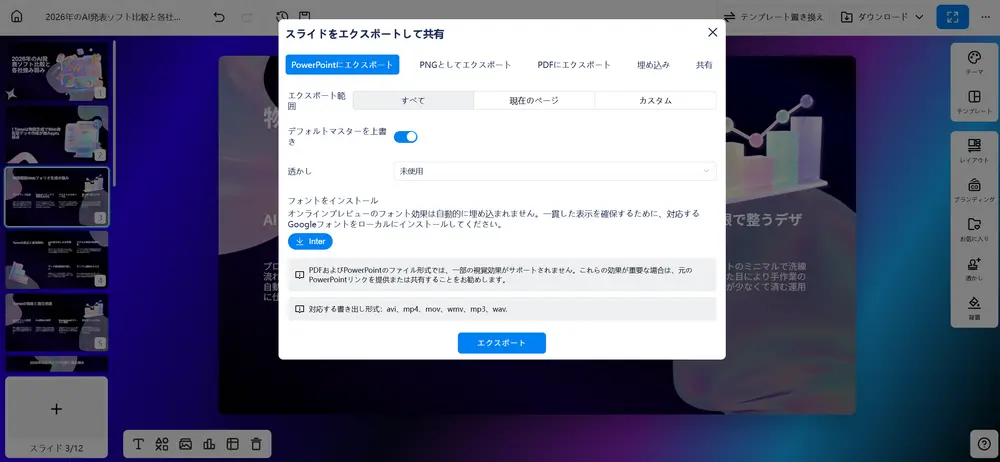Insert text with the T tool
1000x462 pixels.
click(x=138, y=444)
